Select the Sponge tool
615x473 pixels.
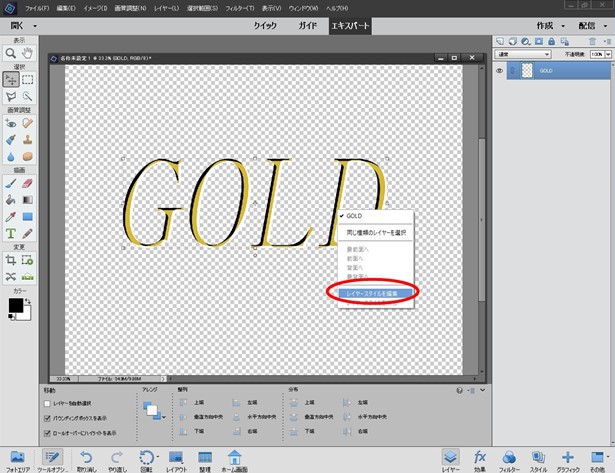[x=27, y=156]
